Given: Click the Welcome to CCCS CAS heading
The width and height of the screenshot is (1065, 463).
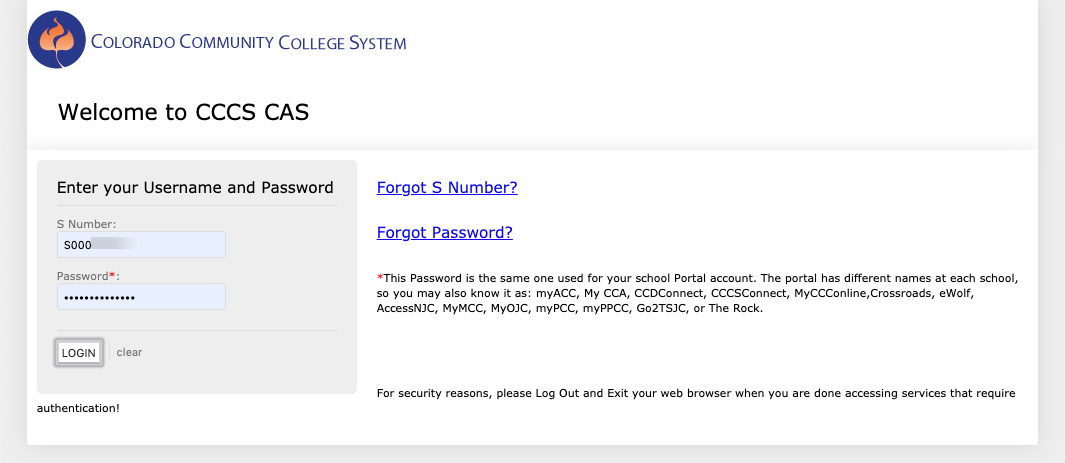Looking at the screenshot, I should point(183,112).
